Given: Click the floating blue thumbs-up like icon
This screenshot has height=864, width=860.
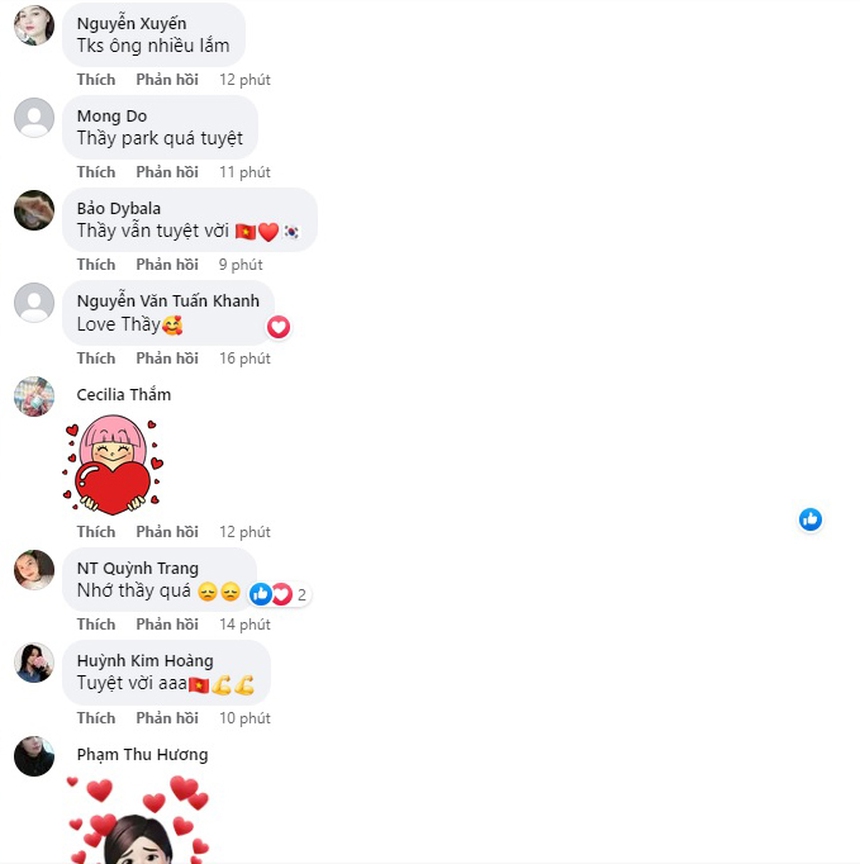Looking at the screenshot, I should point(810,519).
